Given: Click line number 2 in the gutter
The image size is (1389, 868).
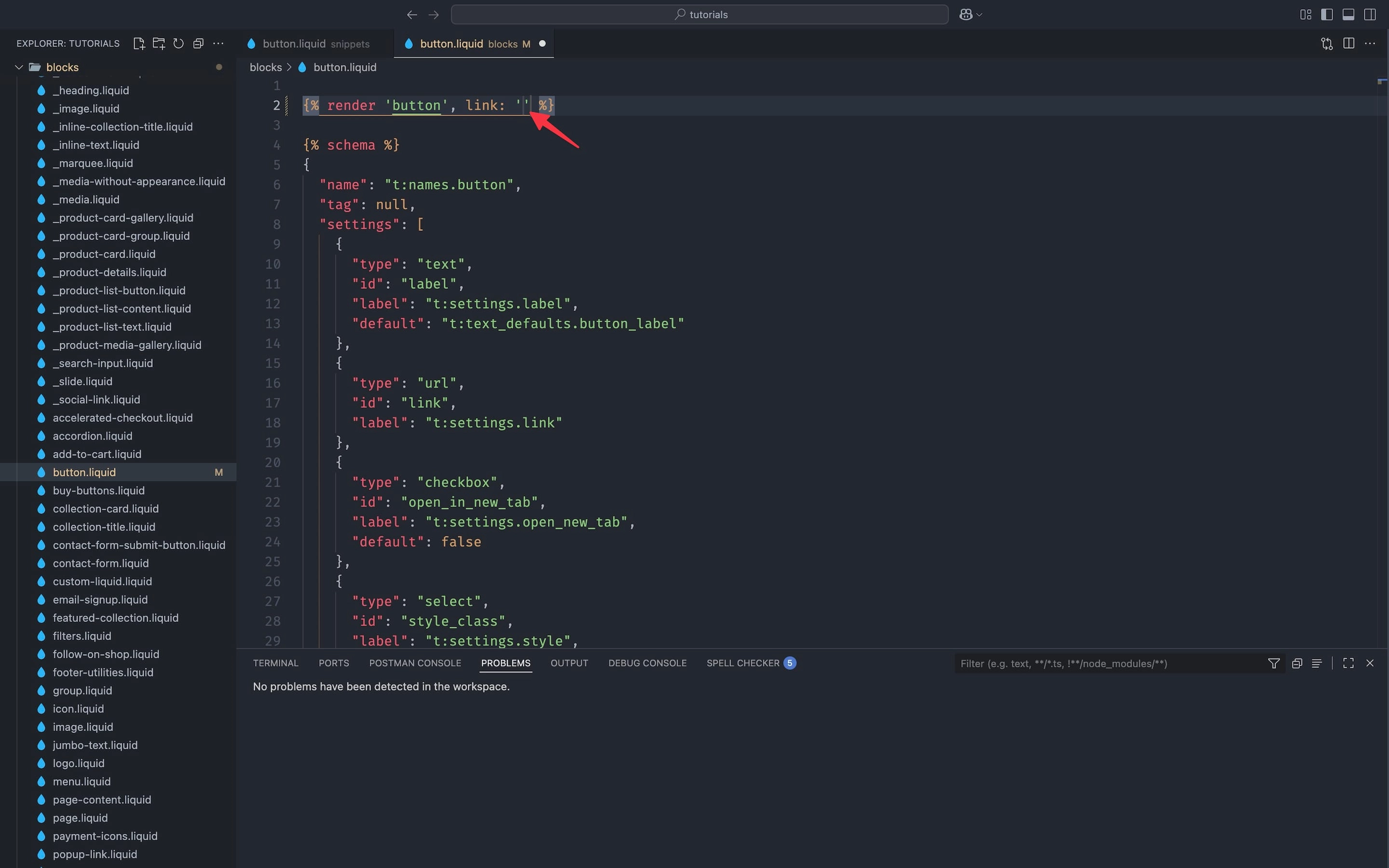Looking at the screenshot, I should [x=277, y=105].
